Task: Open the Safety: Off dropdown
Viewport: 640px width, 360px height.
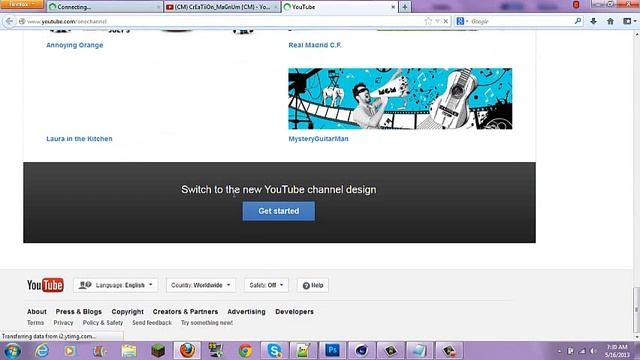Action: [x=266, y=285]
